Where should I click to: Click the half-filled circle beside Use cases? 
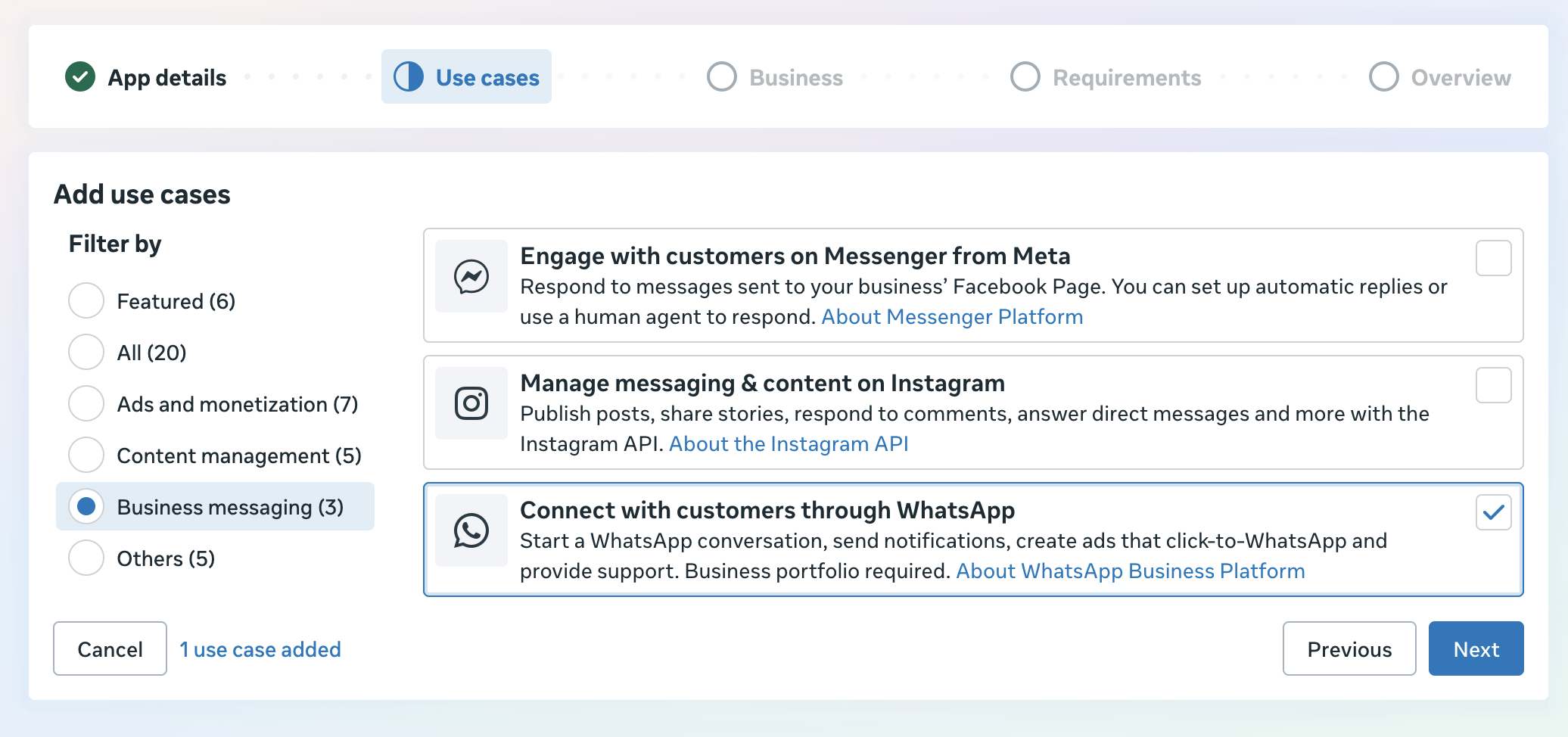(409, 76)
